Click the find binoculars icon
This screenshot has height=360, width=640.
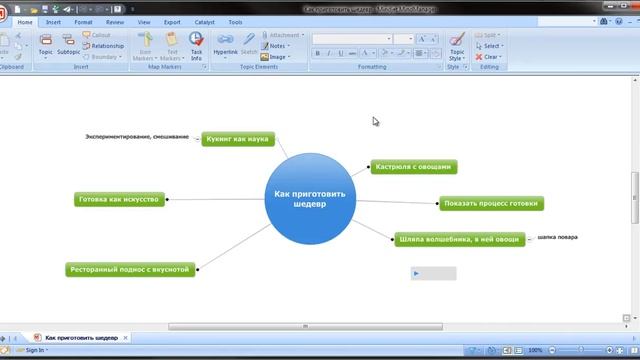point(604,21)
